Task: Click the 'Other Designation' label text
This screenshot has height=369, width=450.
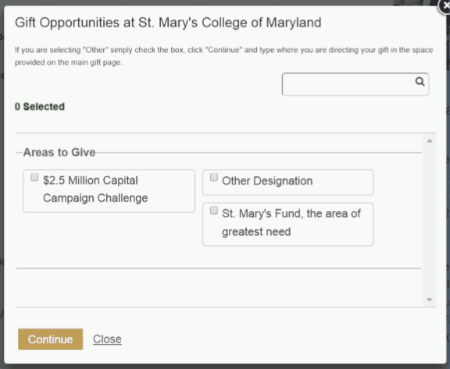Action: pyautogui.click(x=267, y=181)
